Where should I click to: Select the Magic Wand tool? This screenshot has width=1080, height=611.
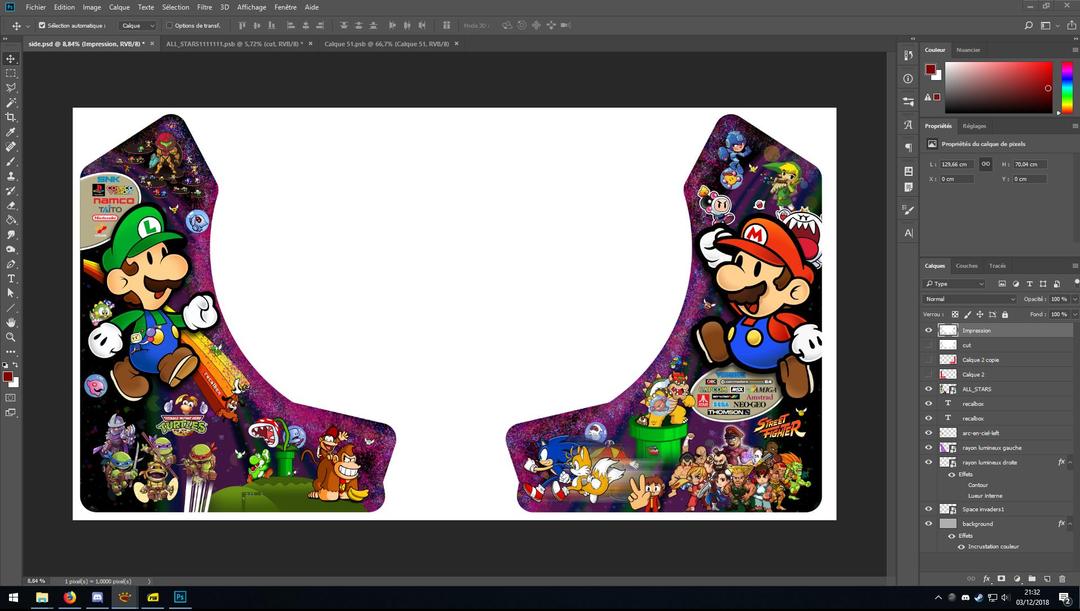pos(10,103)
